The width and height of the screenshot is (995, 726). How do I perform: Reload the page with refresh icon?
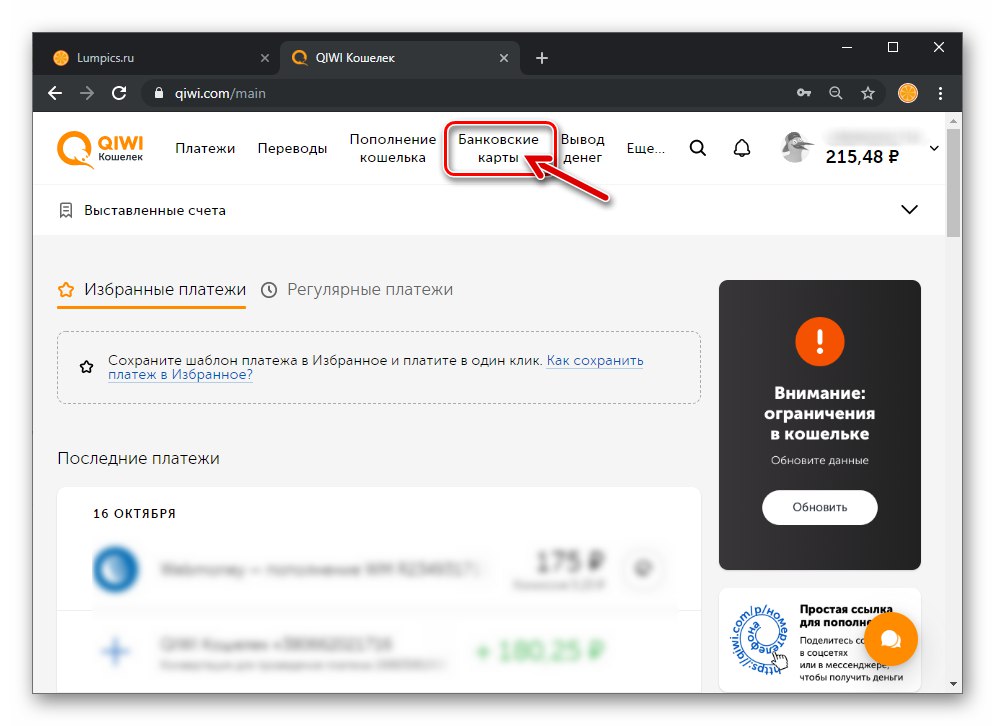(119, 93)
